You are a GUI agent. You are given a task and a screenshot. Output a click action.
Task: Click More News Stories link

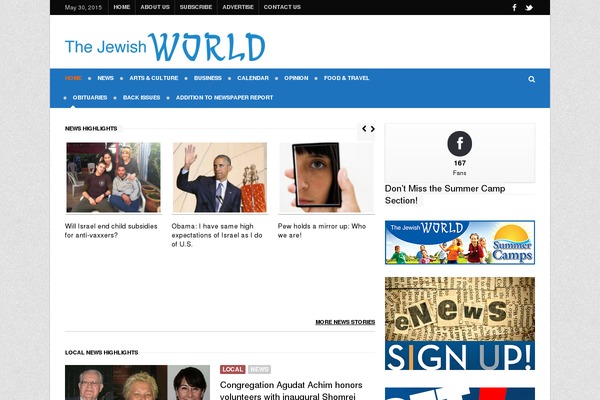pyautogui.click(x=345, y=322)
